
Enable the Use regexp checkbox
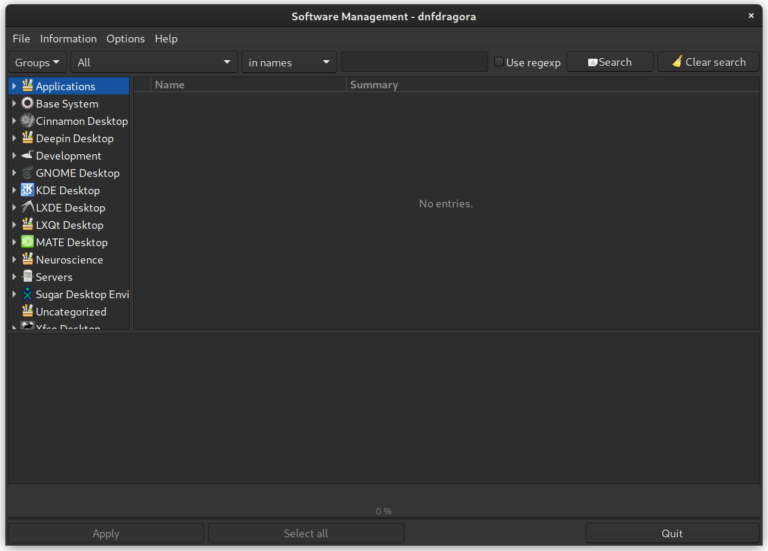coord(499,62)
